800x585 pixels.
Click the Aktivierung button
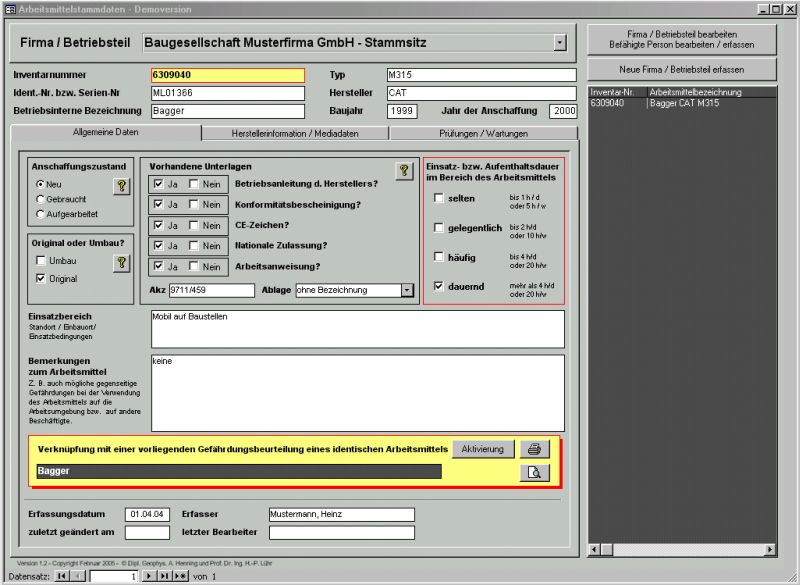(483, 449)
